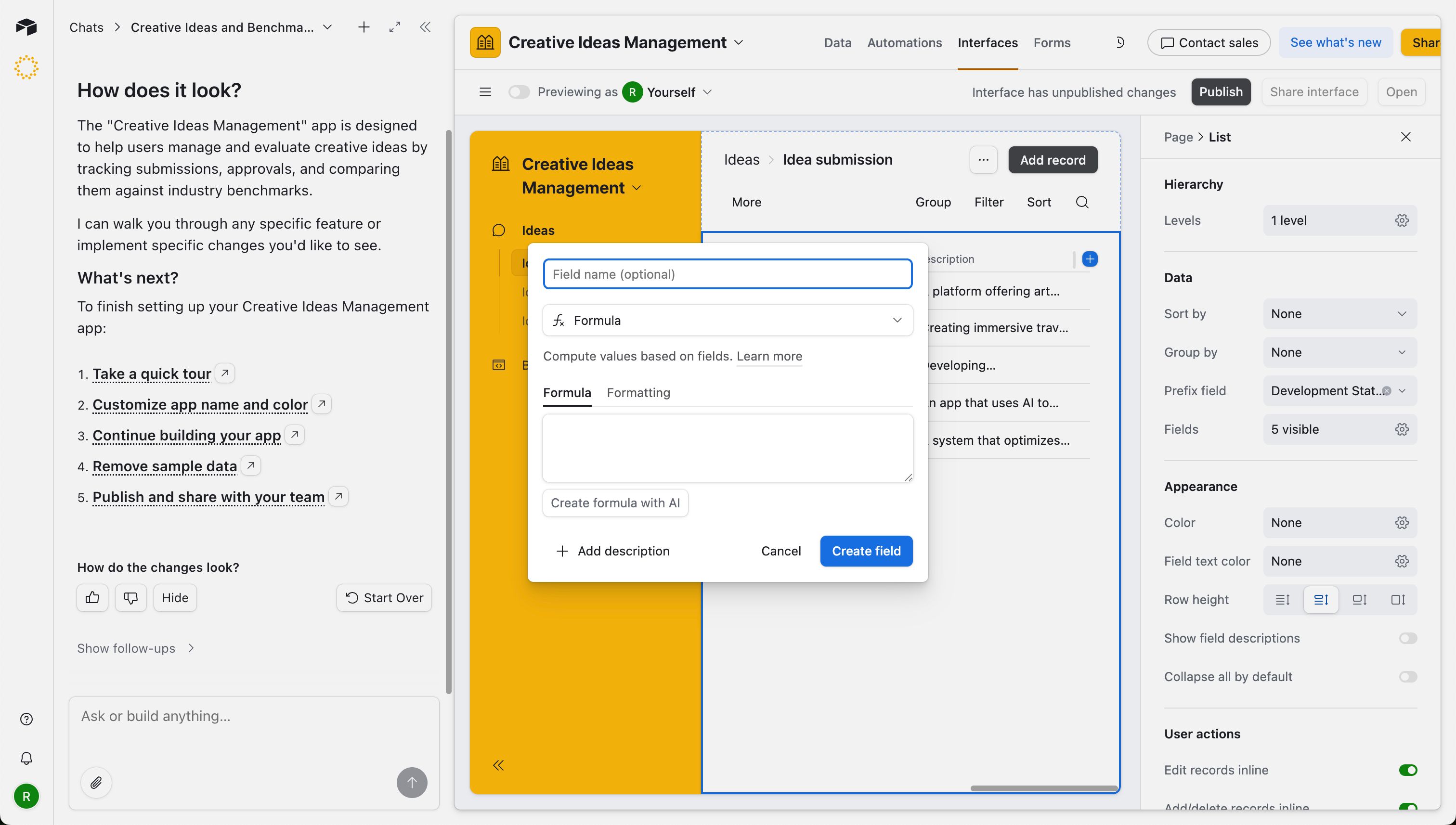
Task: Click the Airtable home logo icon
Action: tap(26, 26)
